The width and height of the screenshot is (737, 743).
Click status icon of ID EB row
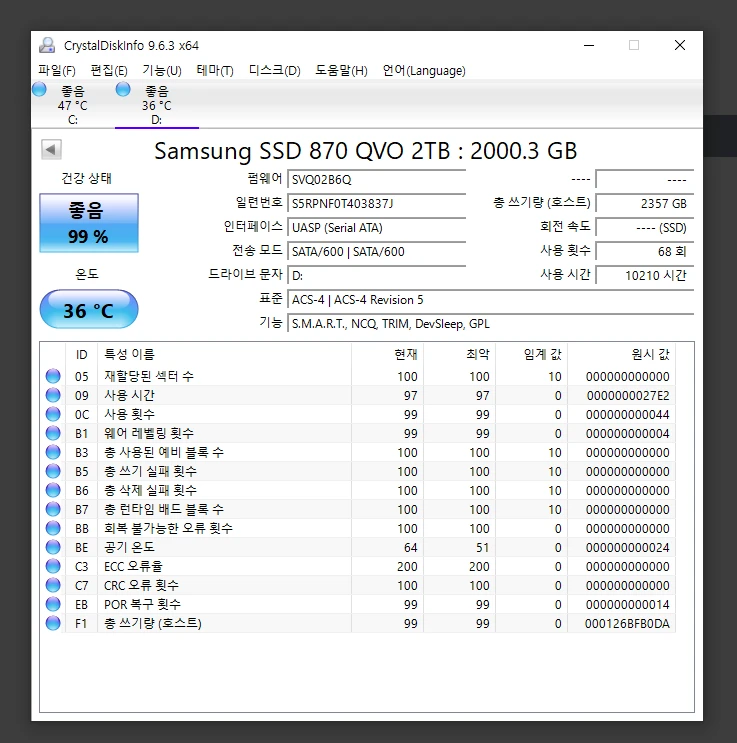53,604
